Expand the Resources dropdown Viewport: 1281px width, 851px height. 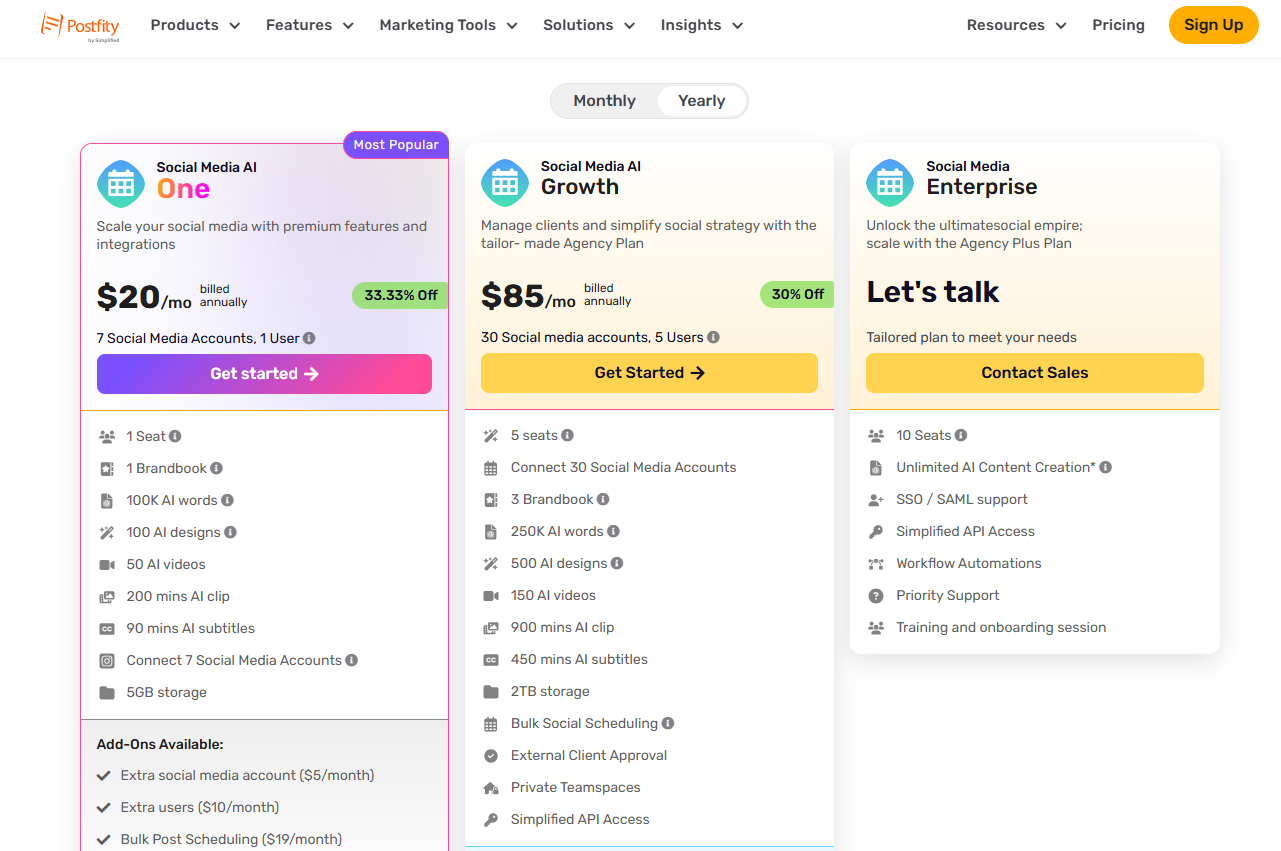coord(1017,25)
